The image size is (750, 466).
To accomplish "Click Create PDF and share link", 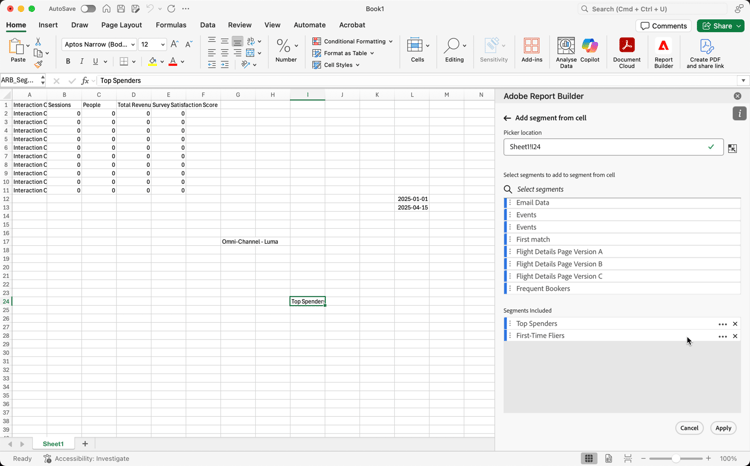I will point(706,53).
